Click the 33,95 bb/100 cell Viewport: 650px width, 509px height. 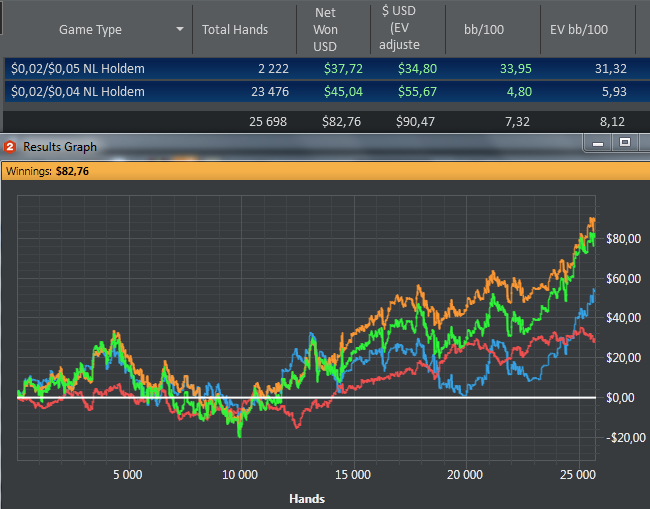(x=516, y=68)
